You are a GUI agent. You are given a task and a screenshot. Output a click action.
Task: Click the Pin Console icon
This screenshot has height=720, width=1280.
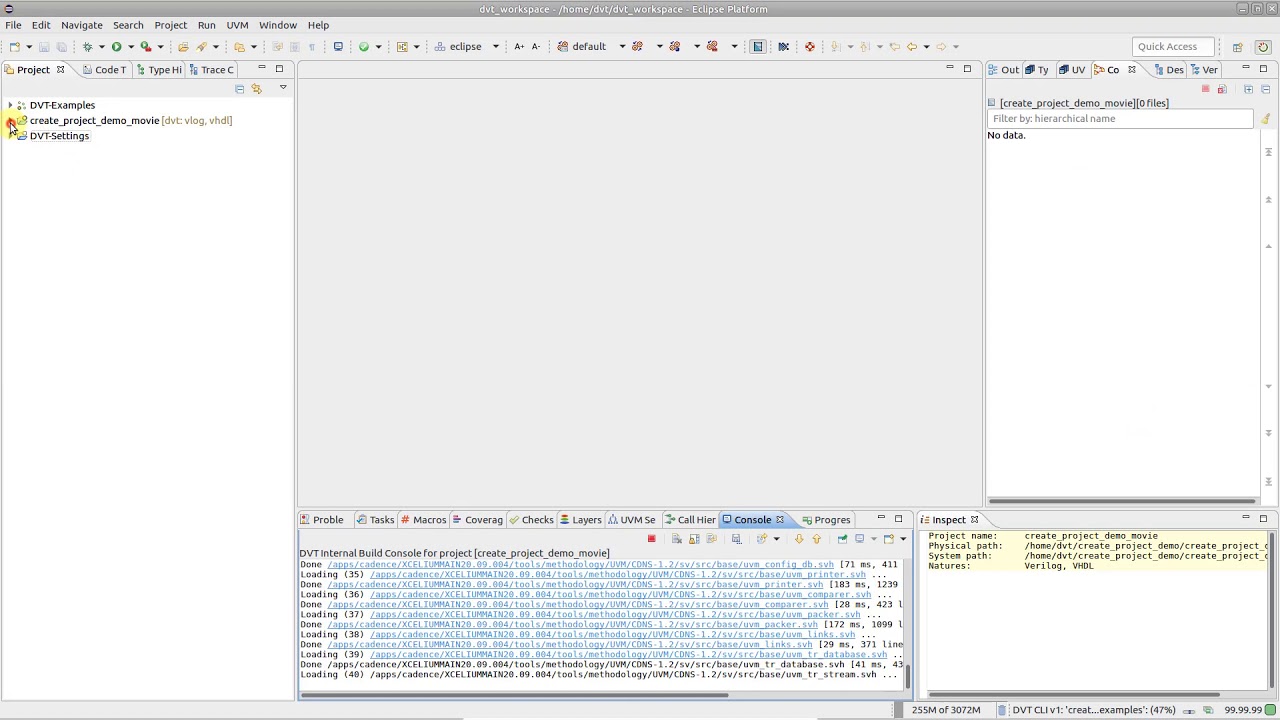842,539
